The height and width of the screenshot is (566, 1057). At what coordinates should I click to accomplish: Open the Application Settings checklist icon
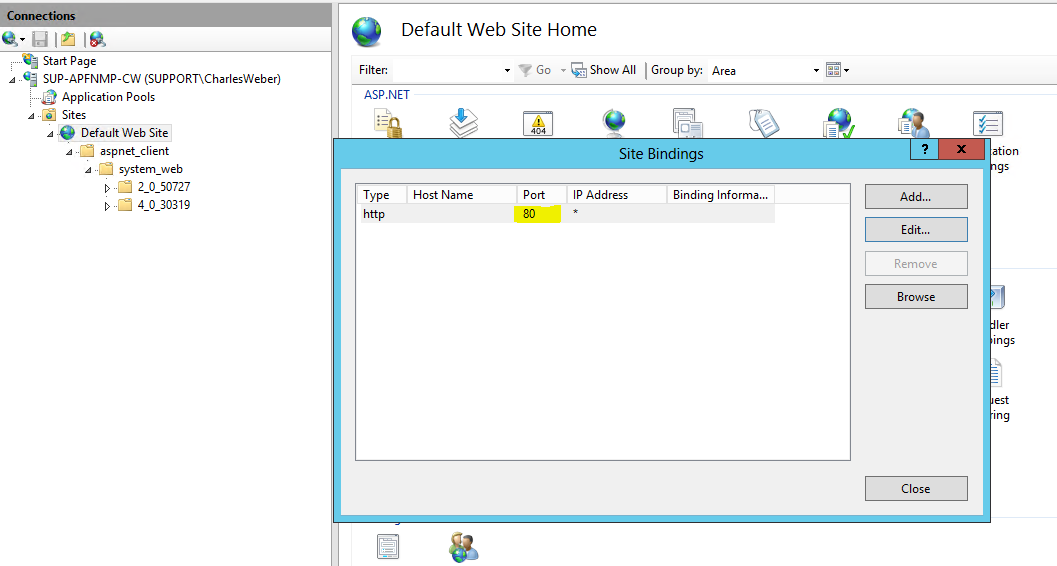(988, 124)
